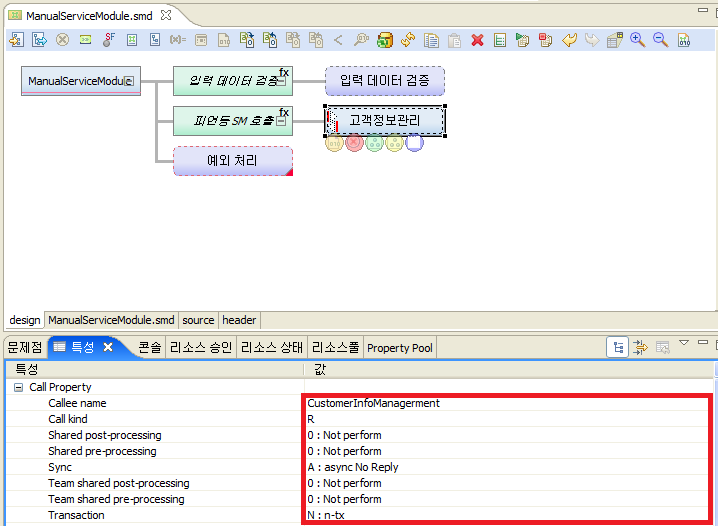Open the 콘솔 tab
The width and height of the screenshot is (718, 526).
[150, 347]
